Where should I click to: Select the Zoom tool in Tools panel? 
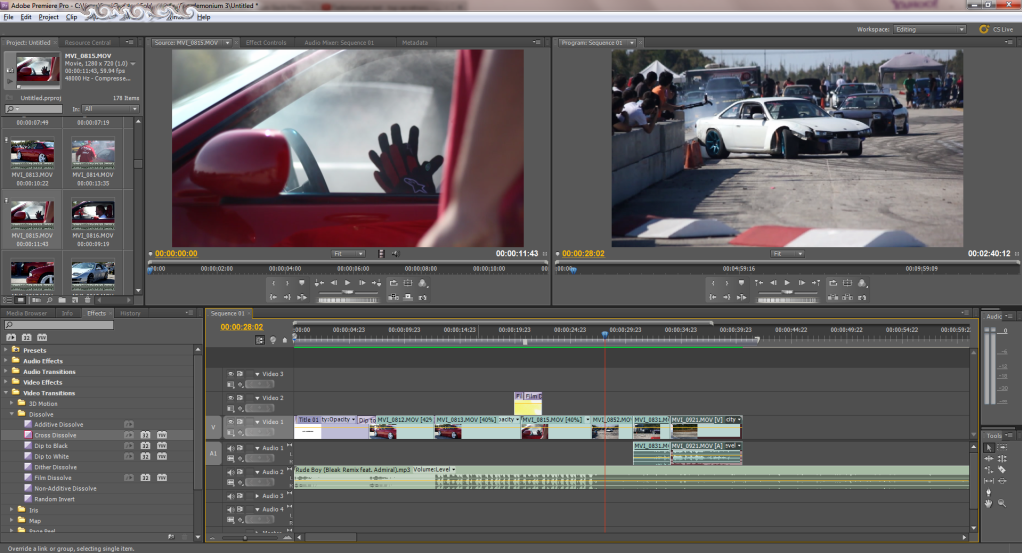point(1002,503)
